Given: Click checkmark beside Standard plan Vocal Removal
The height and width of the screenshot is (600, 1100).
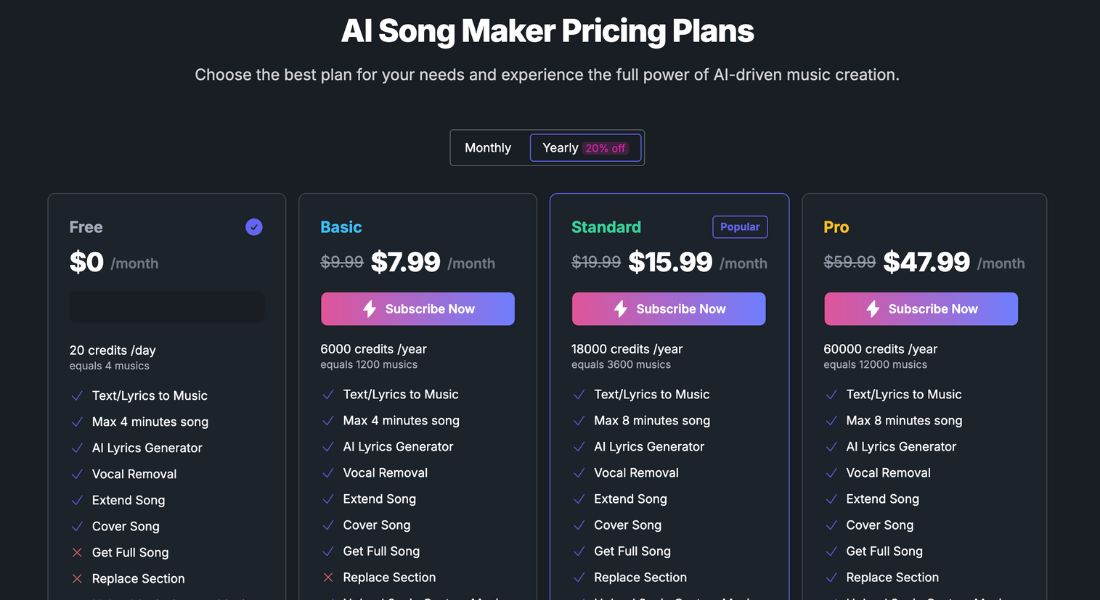Looking at the screenshot, I should pyautogui.click(x=579, y=473).
